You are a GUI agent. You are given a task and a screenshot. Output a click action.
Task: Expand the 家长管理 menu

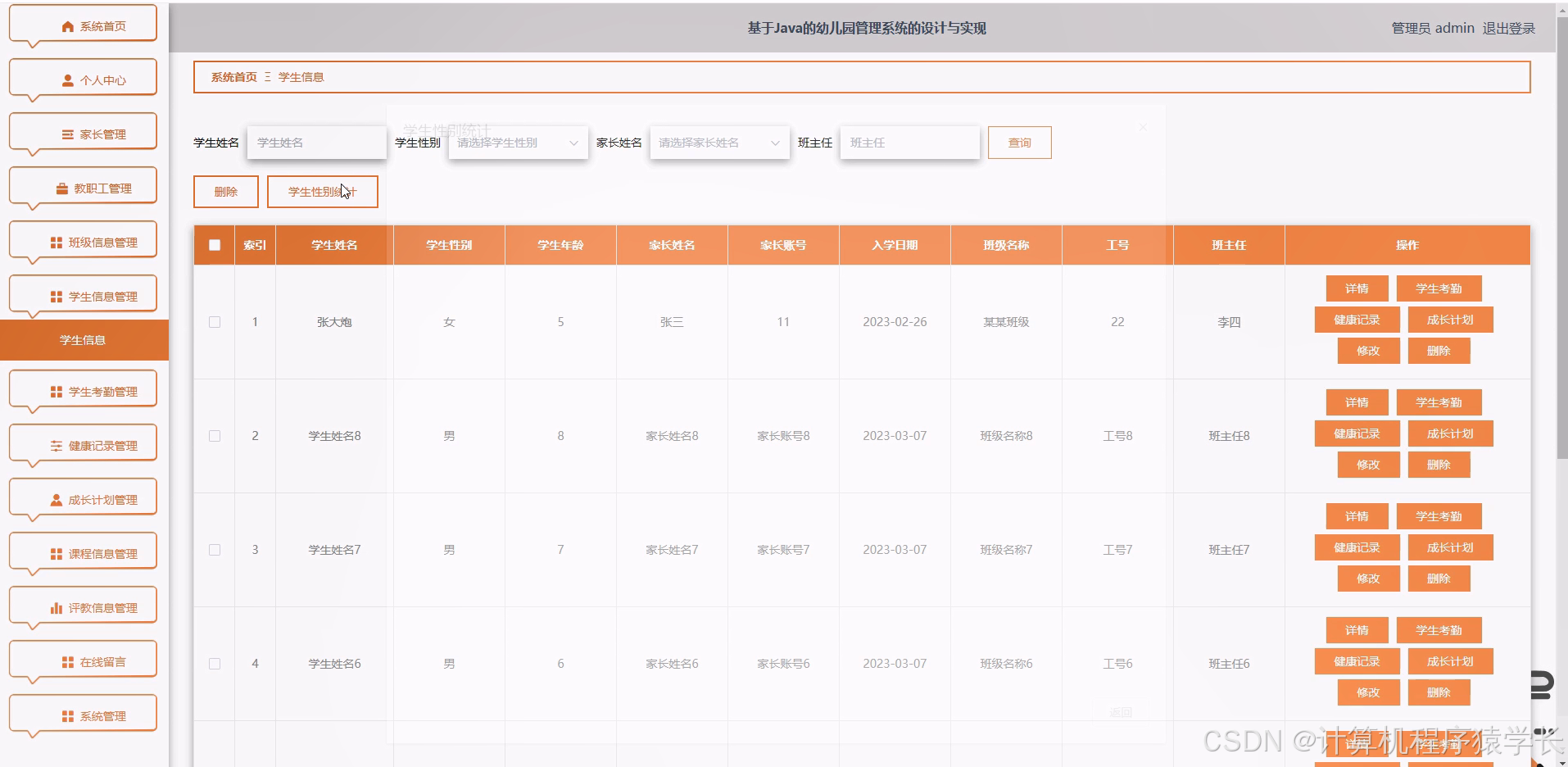point(83,132)
